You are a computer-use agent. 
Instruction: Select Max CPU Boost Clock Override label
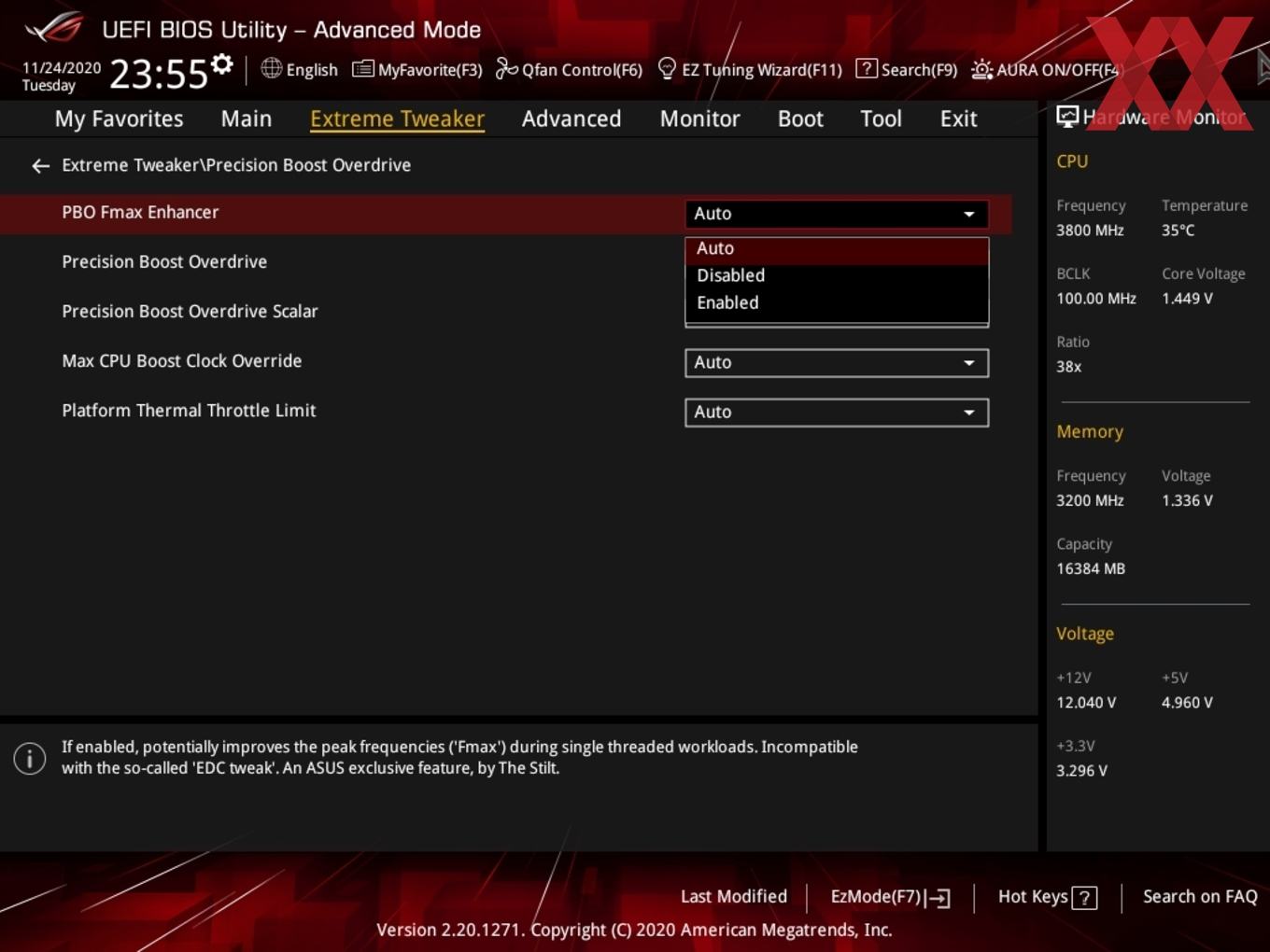click(182, 360)
